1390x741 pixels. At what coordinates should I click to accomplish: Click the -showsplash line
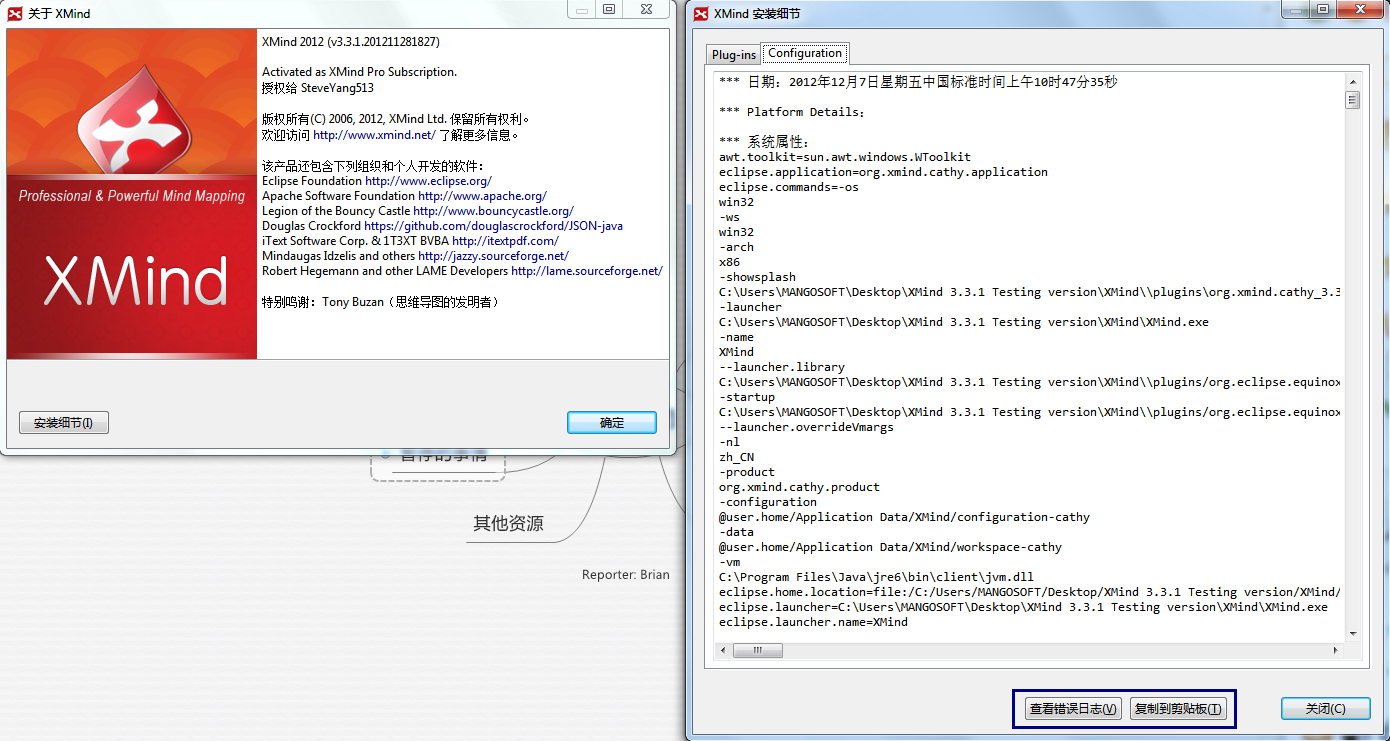(x=757, y=277)
